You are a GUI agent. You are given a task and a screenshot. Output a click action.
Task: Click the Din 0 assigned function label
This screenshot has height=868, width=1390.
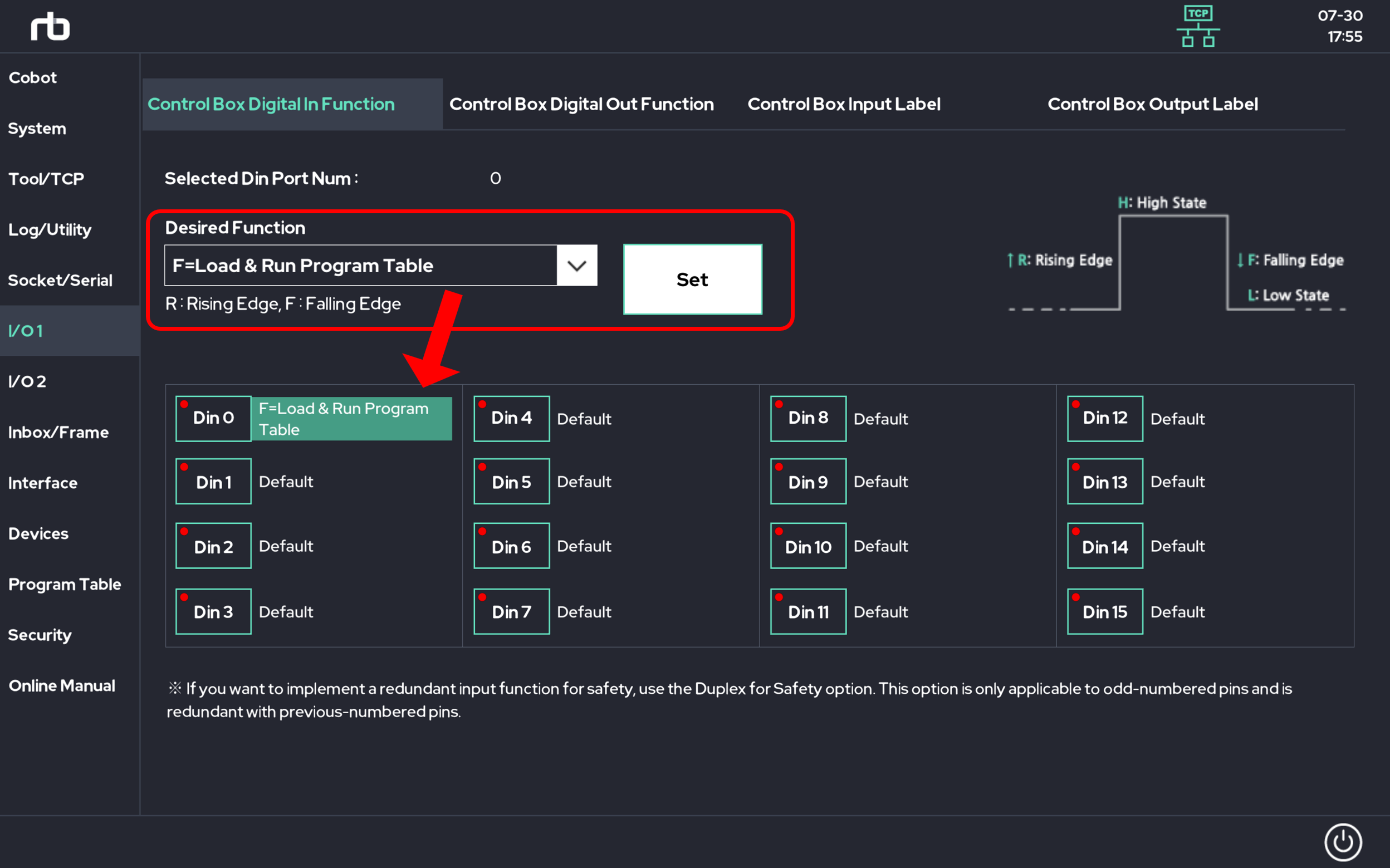(351, 419)
